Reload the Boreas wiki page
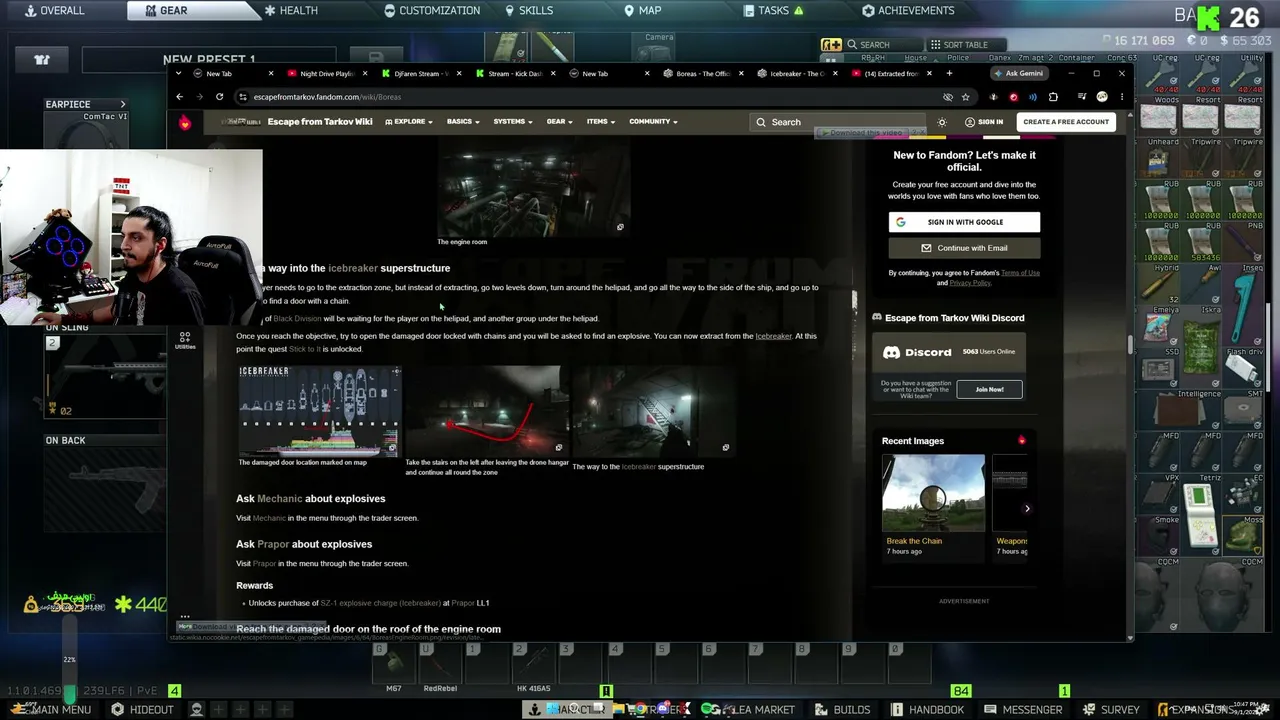 (x=219, y=97)
